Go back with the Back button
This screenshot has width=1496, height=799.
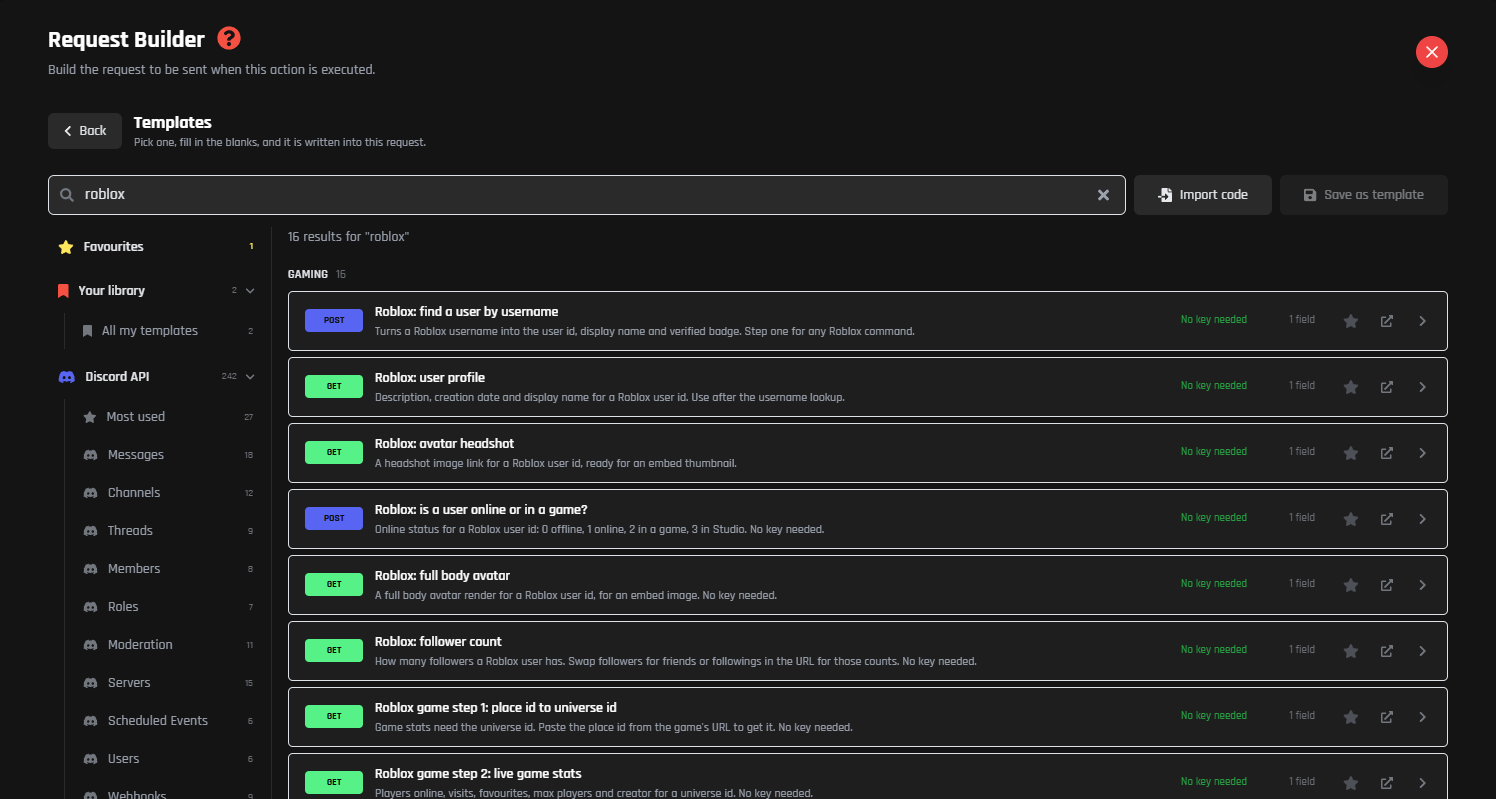point(85,131)
